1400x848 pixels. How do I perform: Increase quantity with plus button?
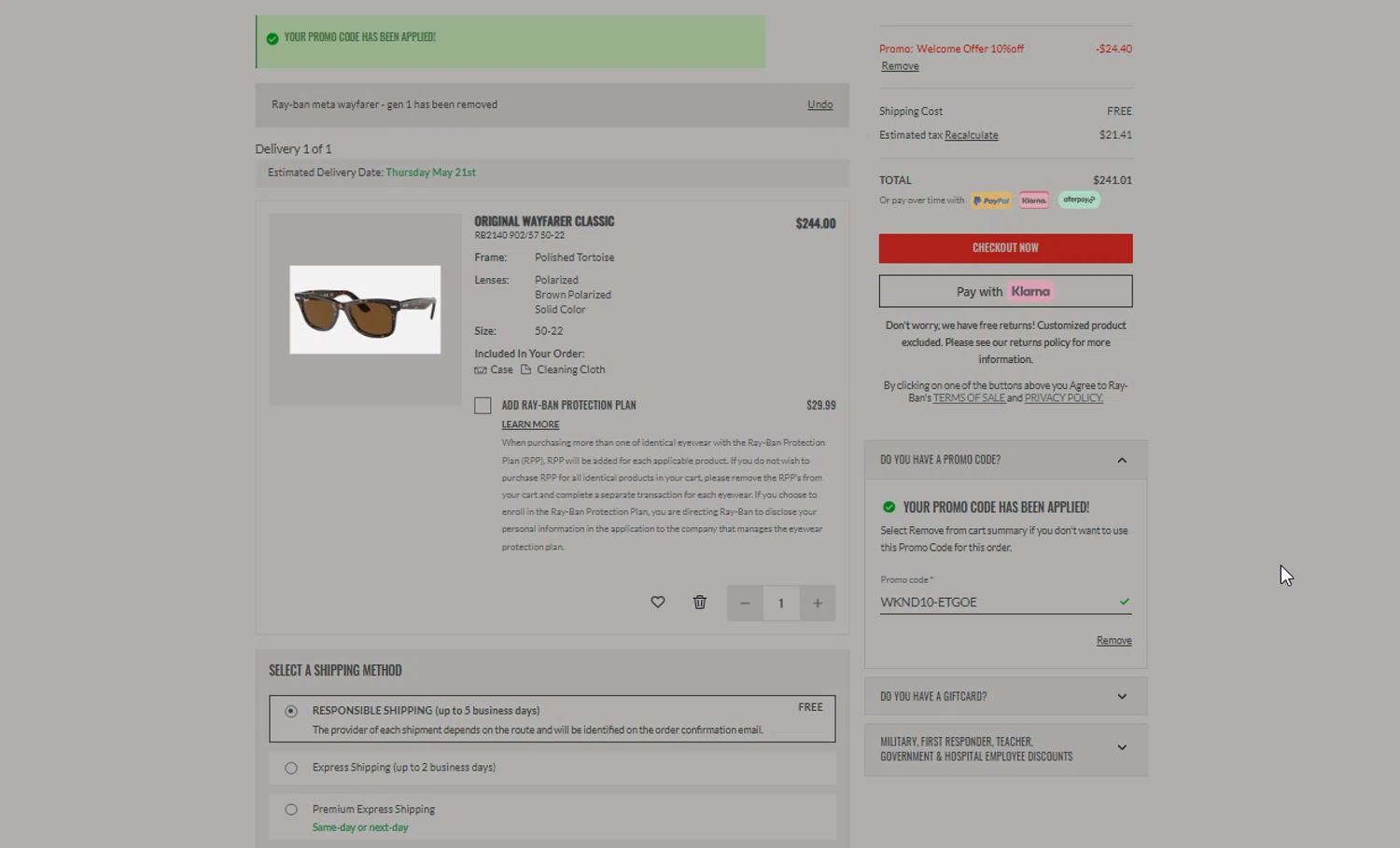pos(818,604)
